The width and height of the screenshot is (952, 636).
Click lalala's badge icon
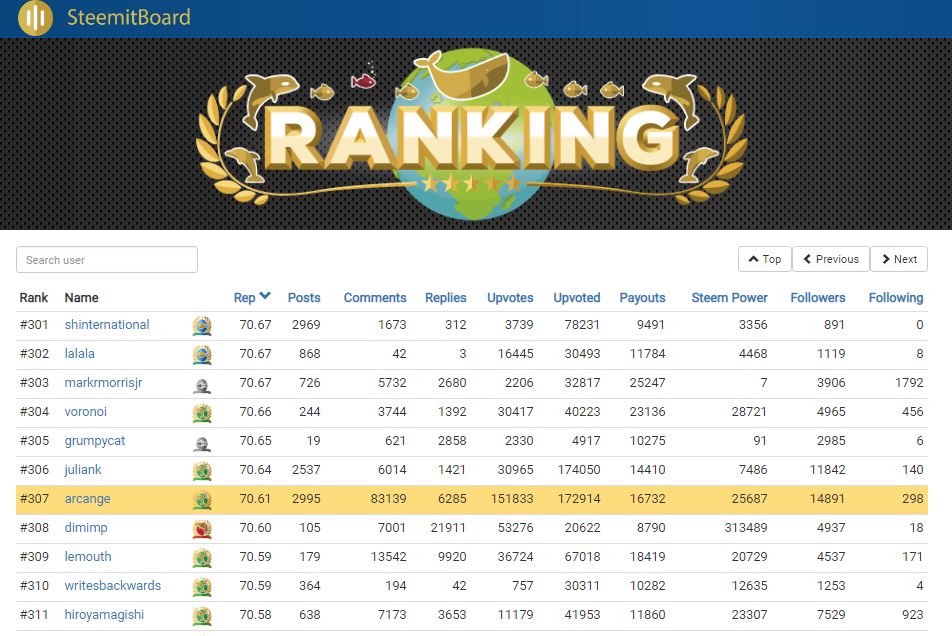(202, 355)
